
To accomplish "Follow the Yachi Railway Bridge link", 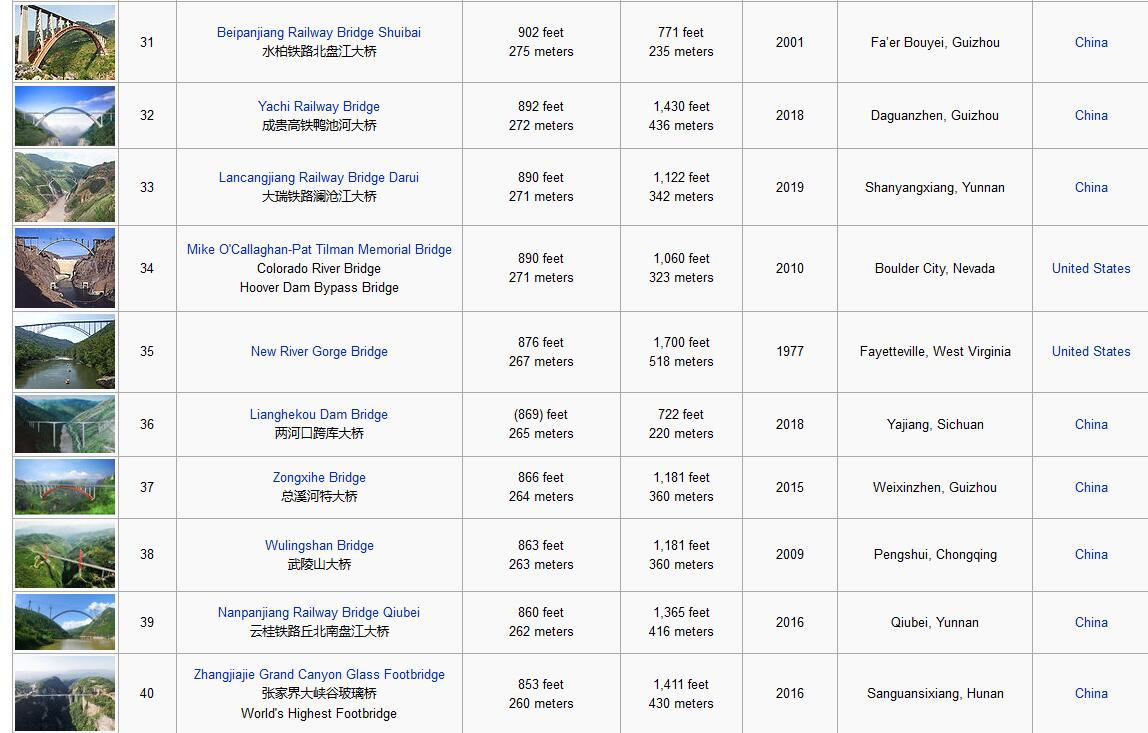I will click(319, 106).
